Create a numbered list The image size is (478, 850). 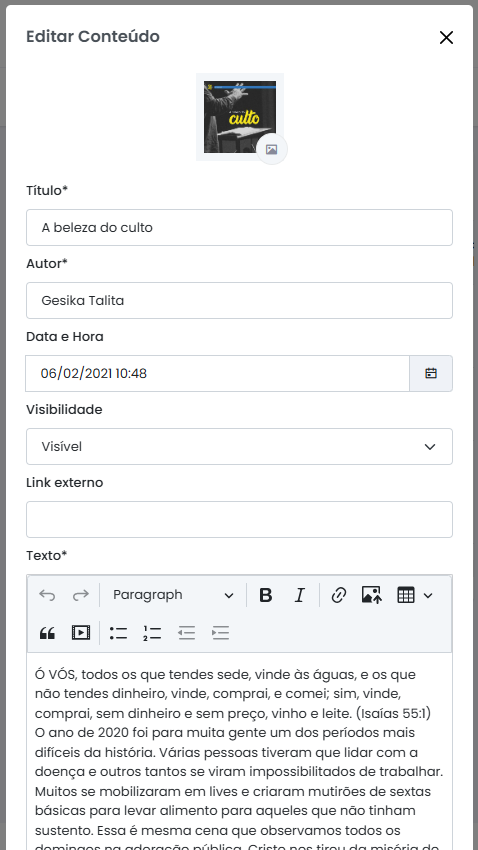[152, 633]
